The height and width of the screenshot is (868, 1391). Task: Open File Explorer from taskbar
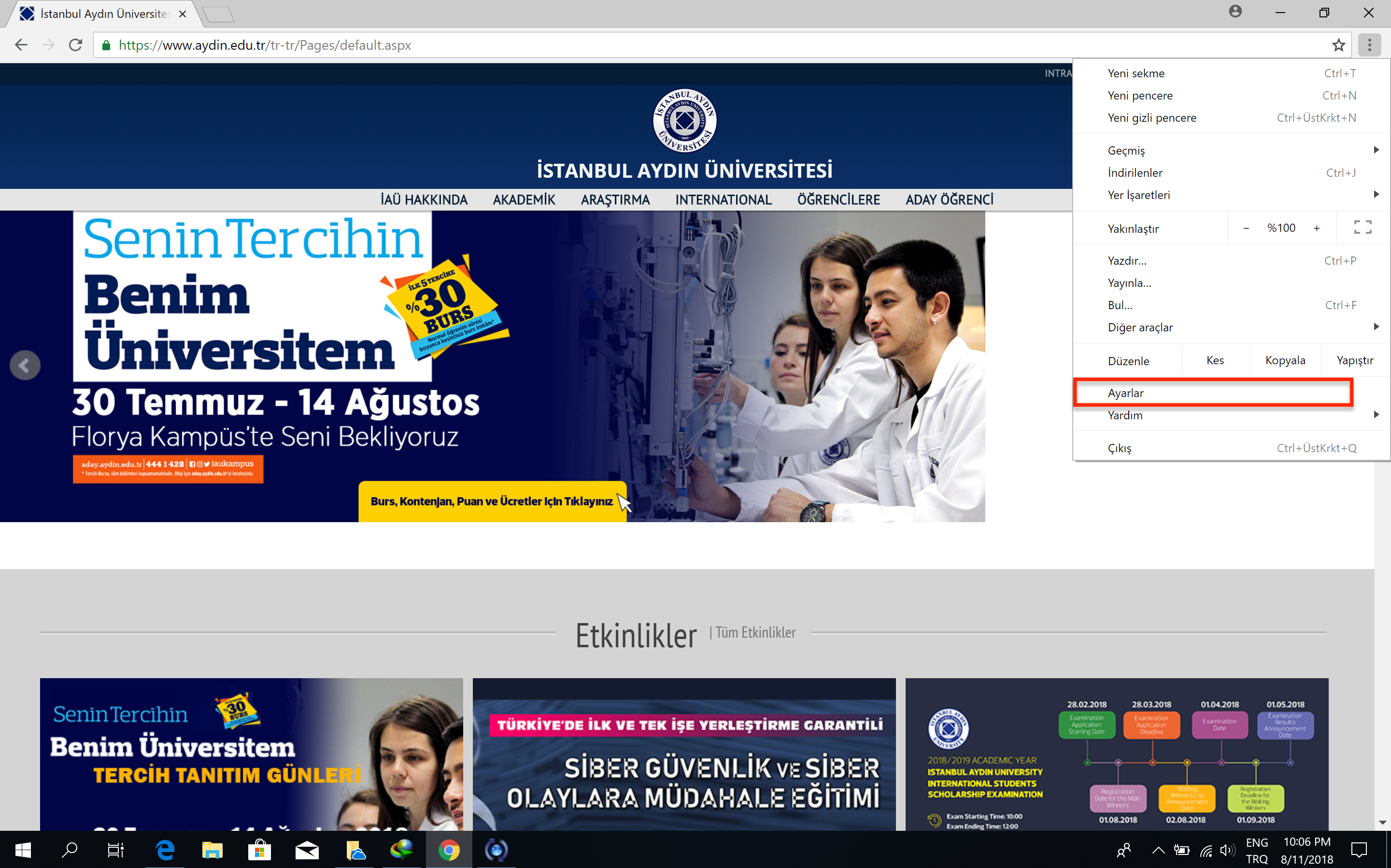(212, 850)
